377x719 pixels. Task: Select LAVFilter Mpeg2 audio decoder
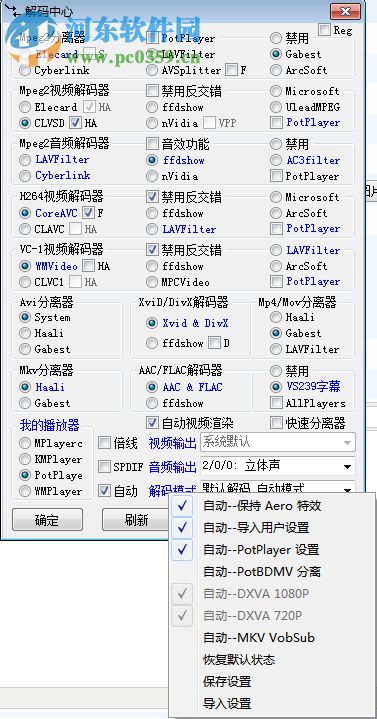(x=24, y=160)
